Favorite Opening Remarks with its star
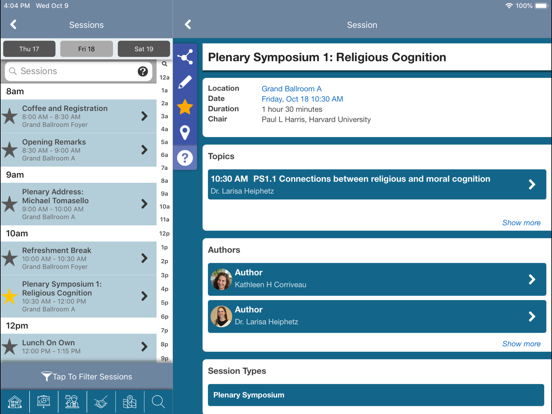Screen dimensions: 552x414 click(10, 150)
